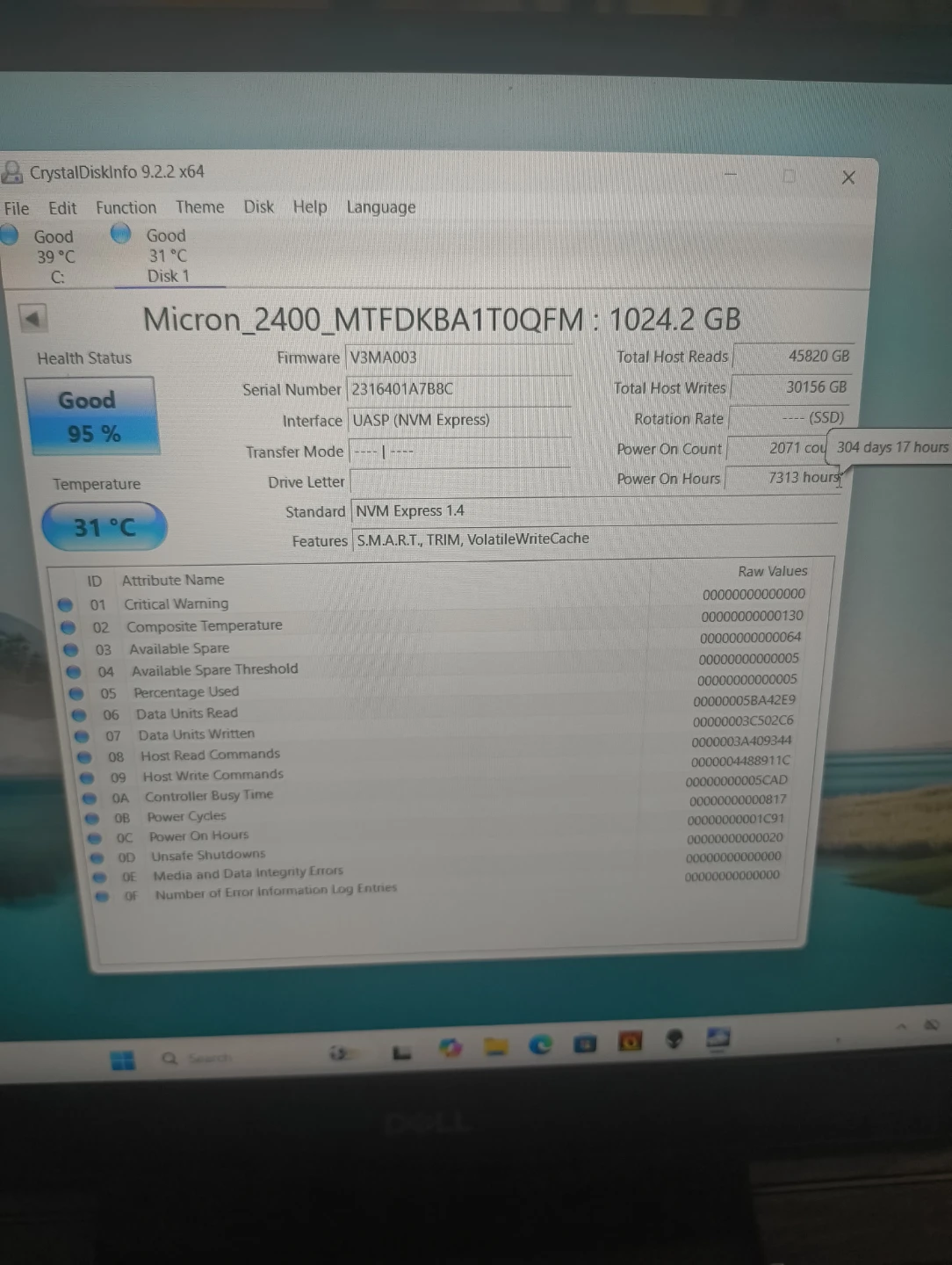The width and height of the screenshot is (952, 1265).
Task: Click the Power On Count value
Action: pyautogui.click(x=778, y=448)
